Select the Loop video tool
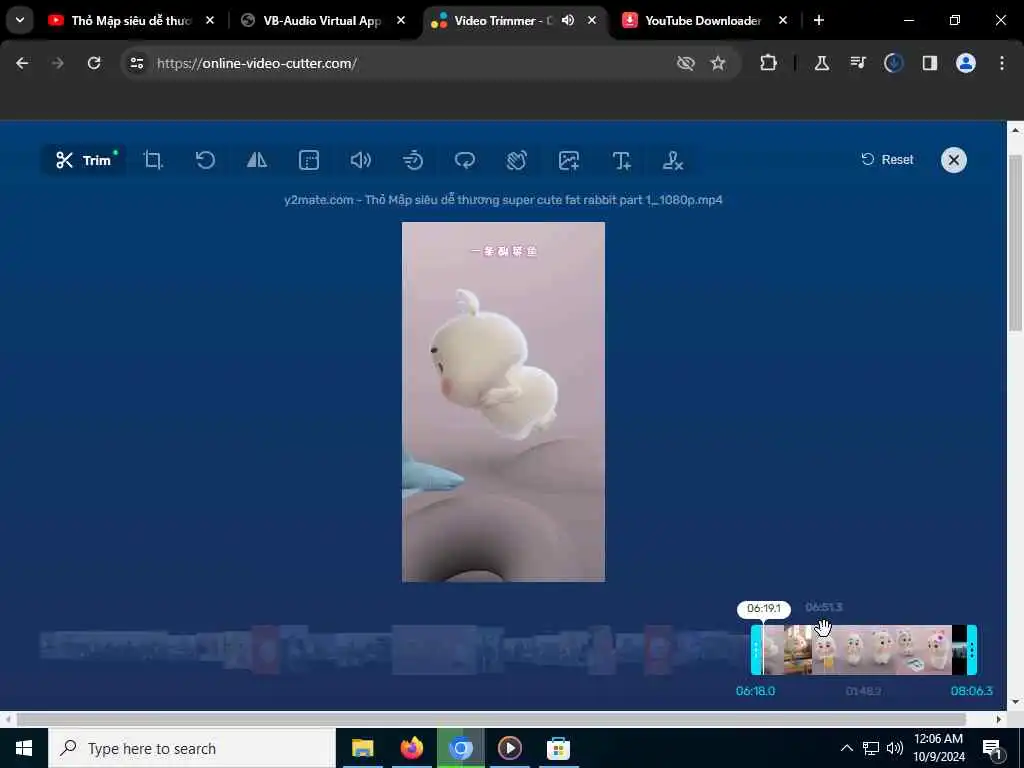1024x768 pixels. pyautogui.click(x=464, y=160)
